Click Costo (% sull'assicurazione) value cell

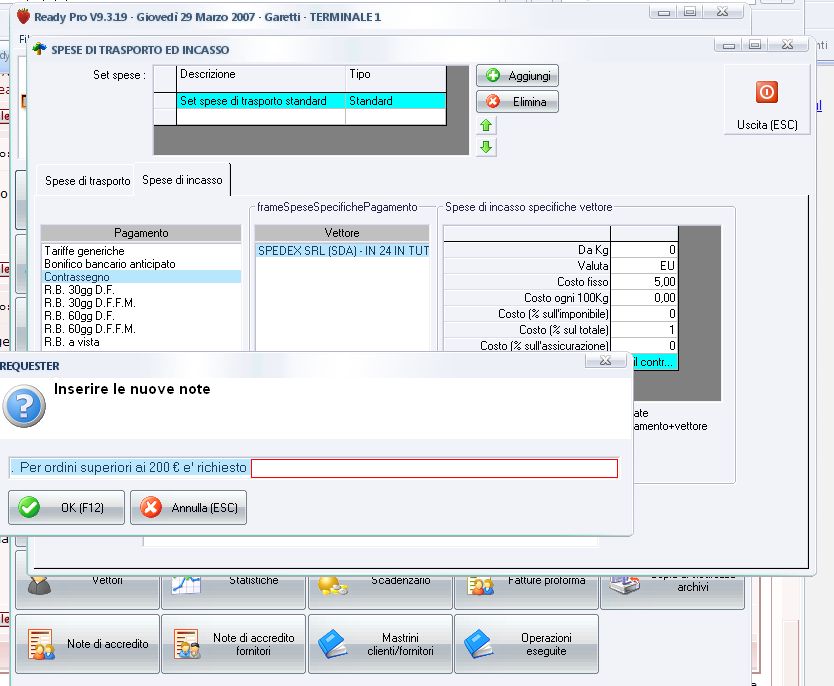(x=644, y=346)
